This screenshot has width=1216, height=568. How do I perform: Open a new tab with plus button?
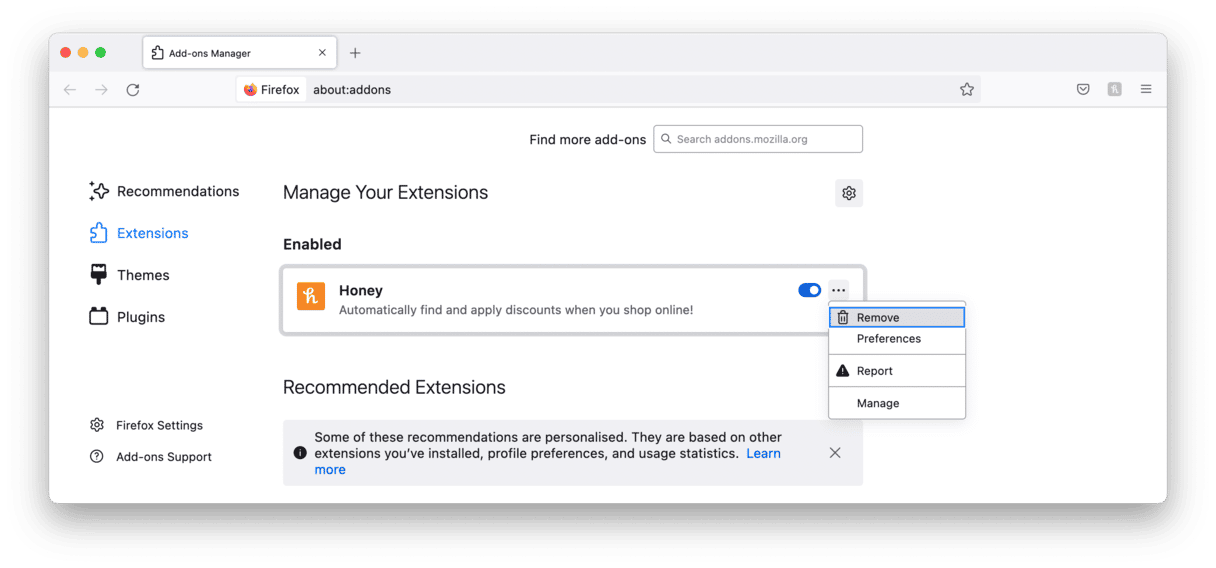(x=355, y=53)
